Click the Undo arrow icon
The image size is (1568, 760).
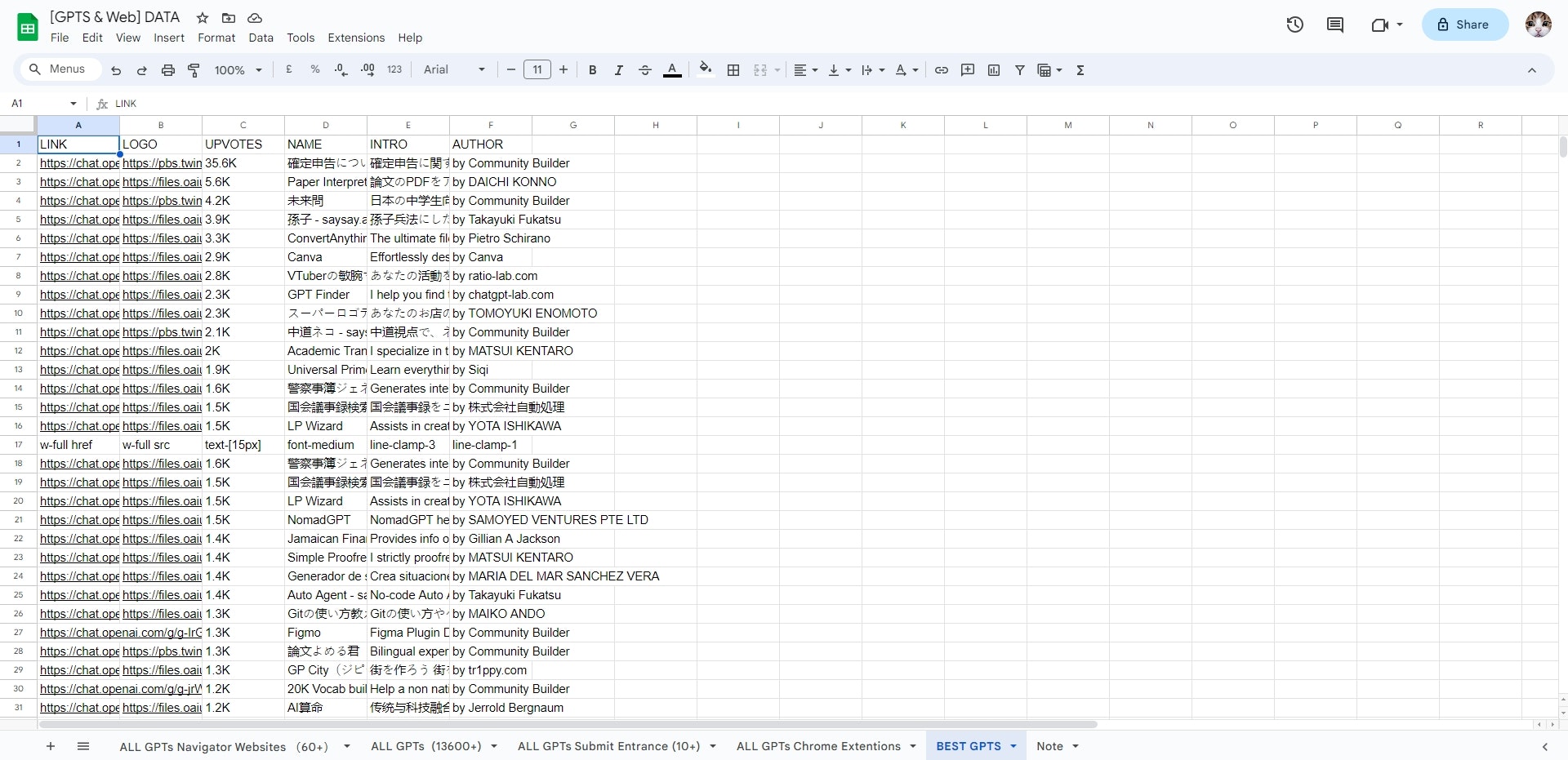click(x=116, y=70)
